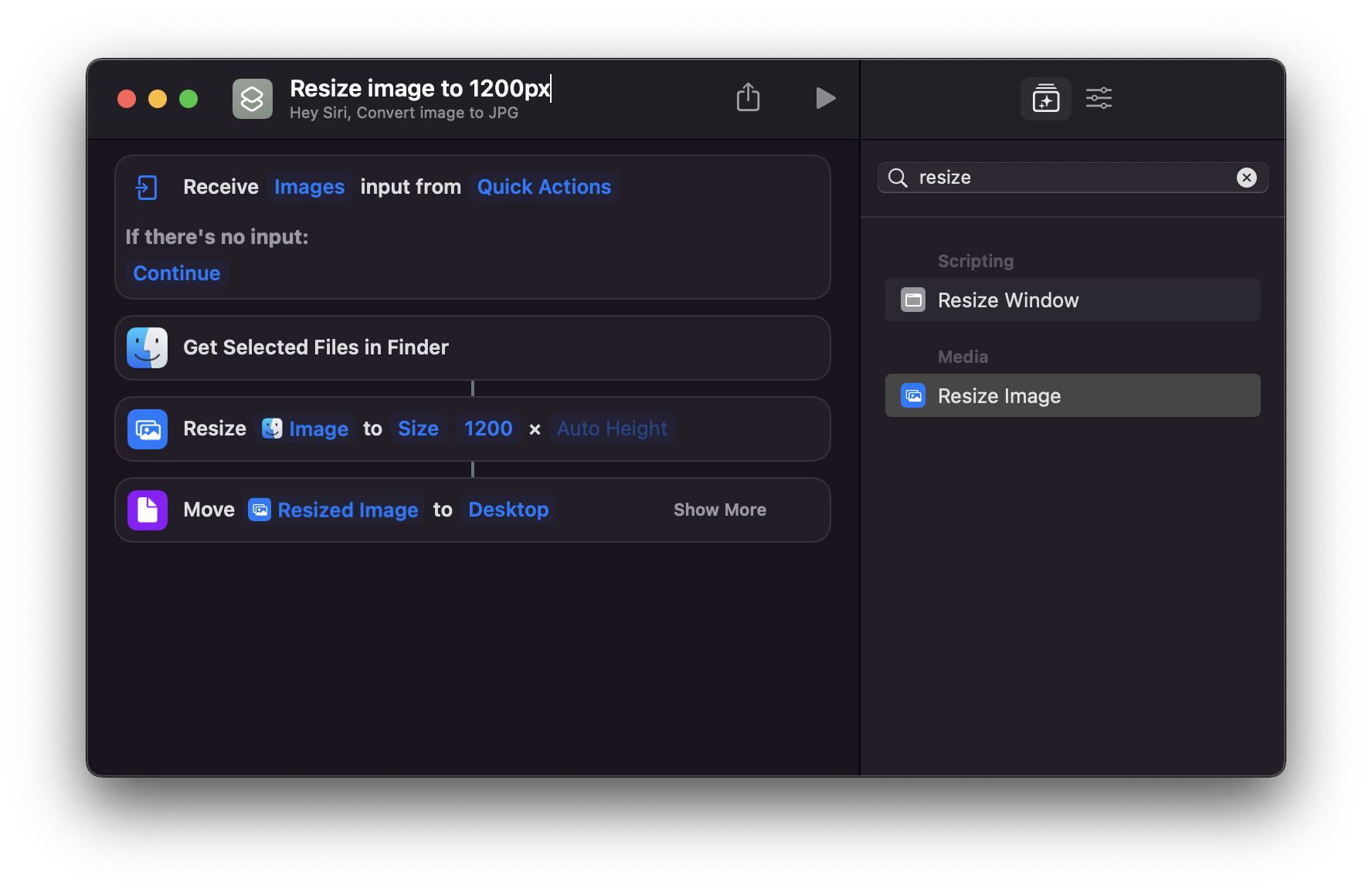Click the Resize Image action icon in workflow
Viewport: 1372px width, 891px height.
point(148,429)
